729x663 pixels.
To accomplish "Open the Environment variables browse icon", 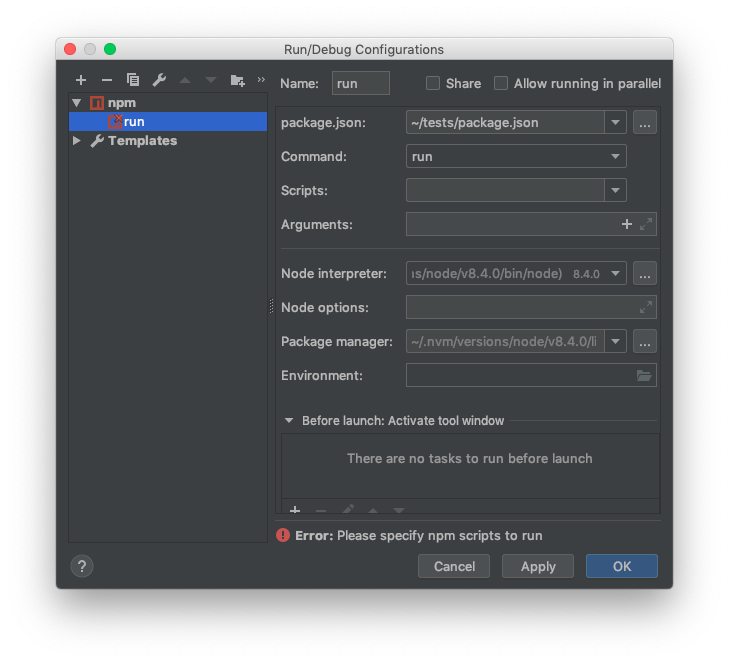I will point(644,376).
